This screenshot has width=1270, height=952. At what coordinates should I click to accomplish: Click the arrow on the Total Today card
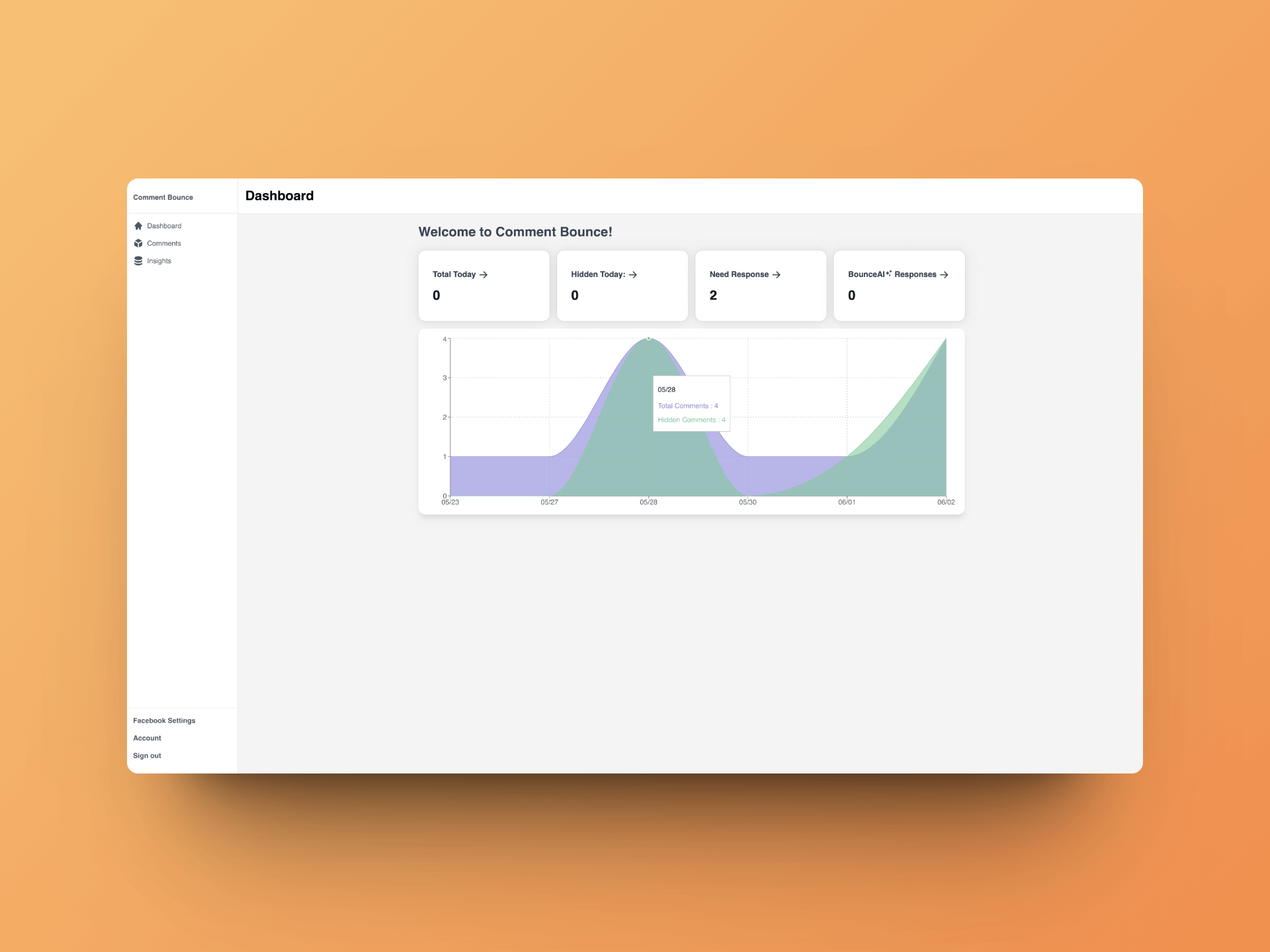coord(485,275)
